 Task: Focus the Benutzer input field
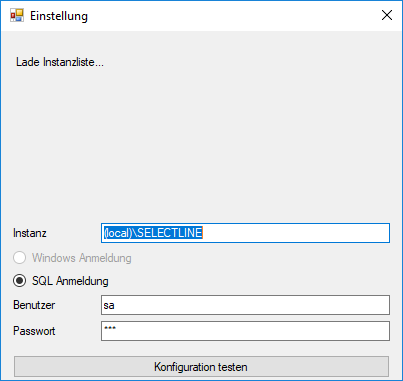click(245, 305)
